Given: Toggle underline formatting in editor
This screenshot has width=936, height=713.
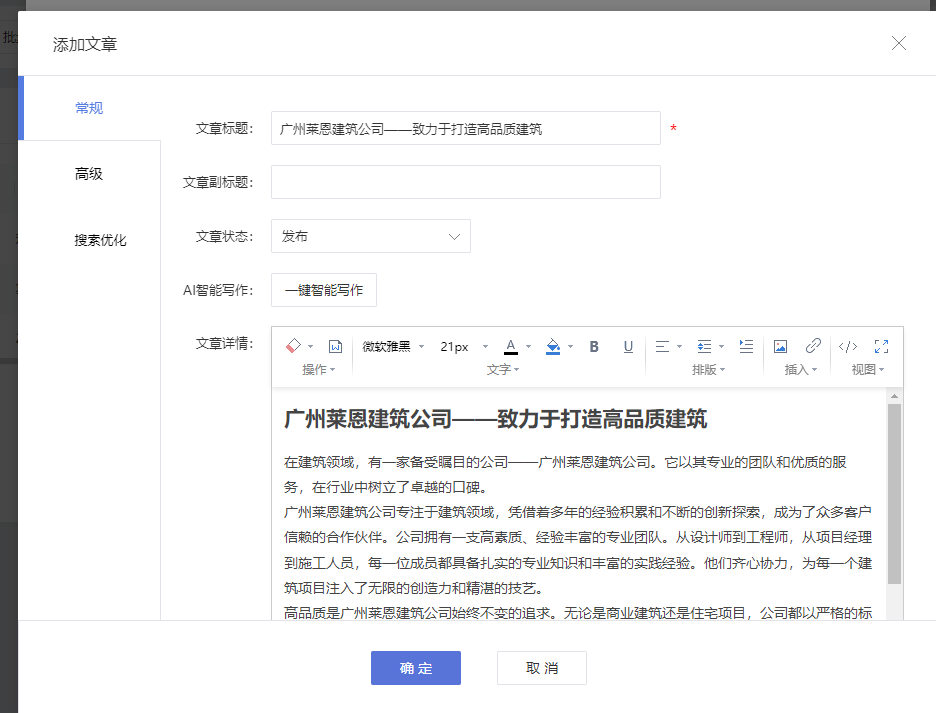Looking at the screenshot, I should click(628, 346).
